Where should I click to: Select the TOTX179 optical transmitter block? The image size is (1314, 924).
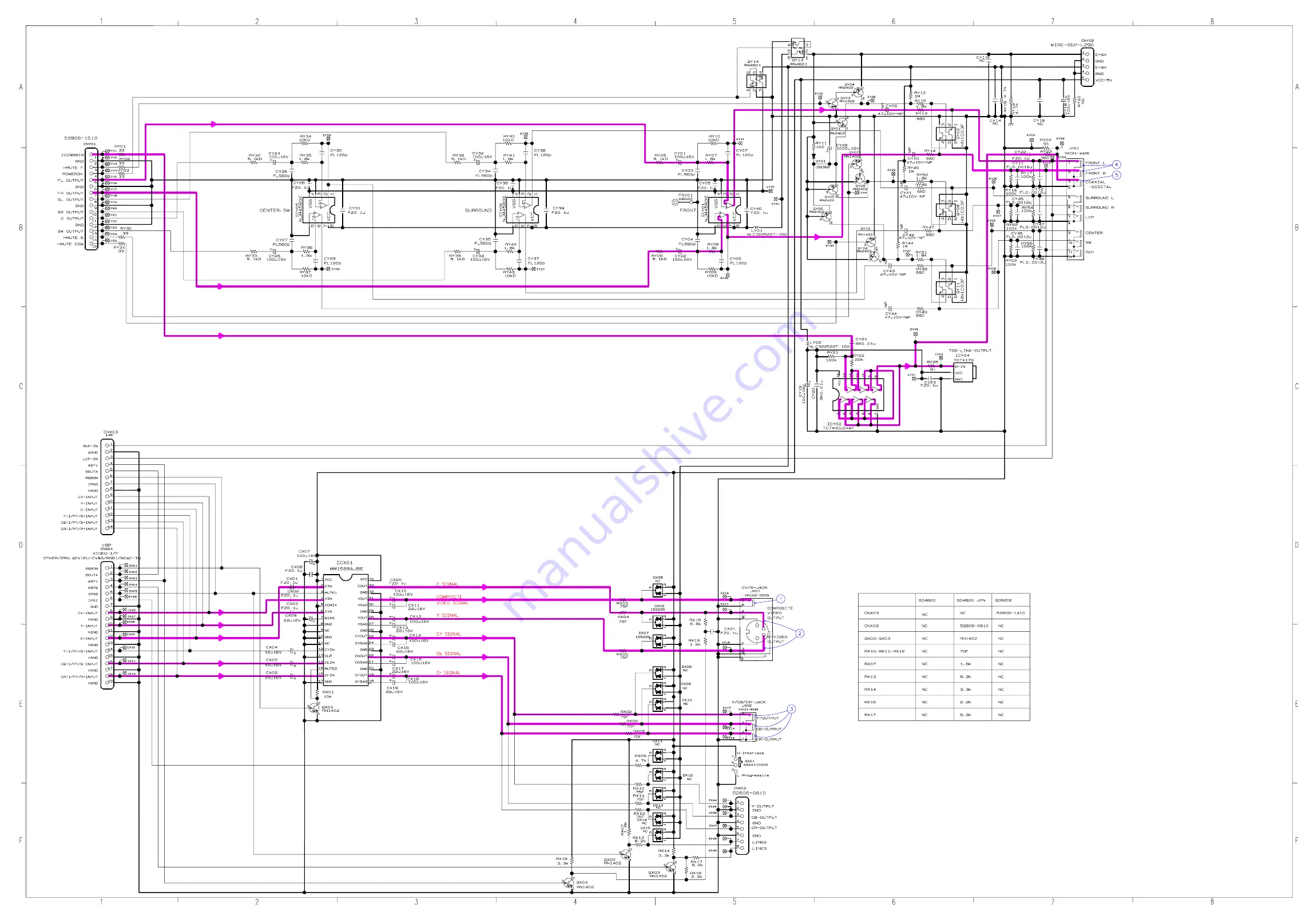(964, 372)
